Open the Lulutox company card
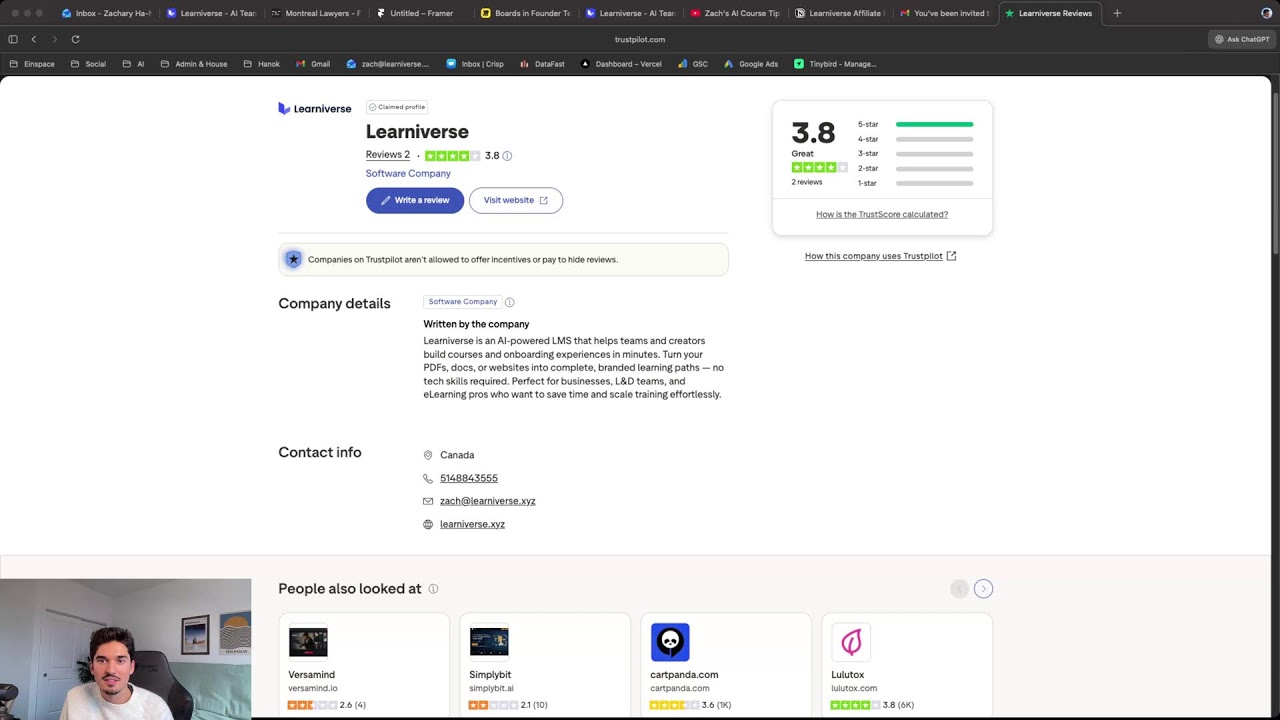 pos(907,666)
